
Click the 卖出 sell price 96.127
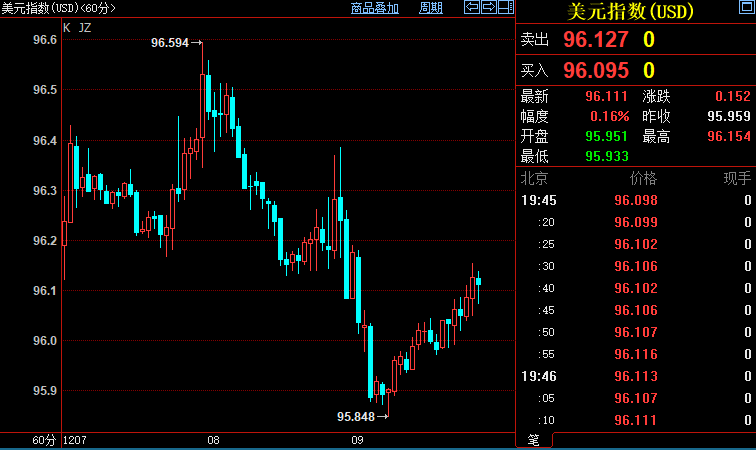click(595, 40)
